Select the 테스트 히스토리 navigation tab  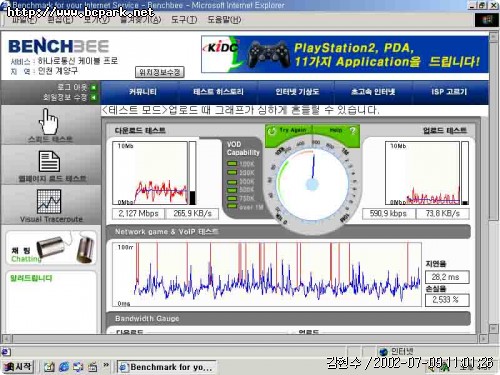[x=218, y=92]
